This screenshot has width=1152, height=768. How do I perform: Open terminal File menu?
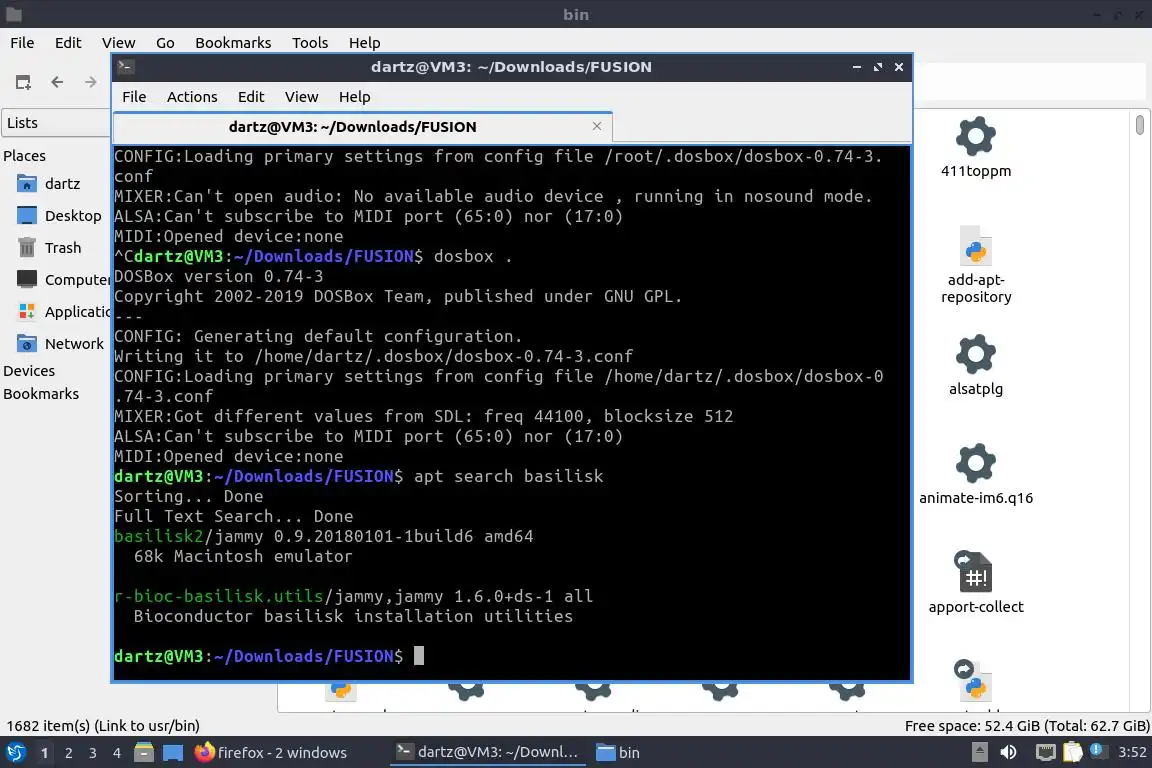134,97
